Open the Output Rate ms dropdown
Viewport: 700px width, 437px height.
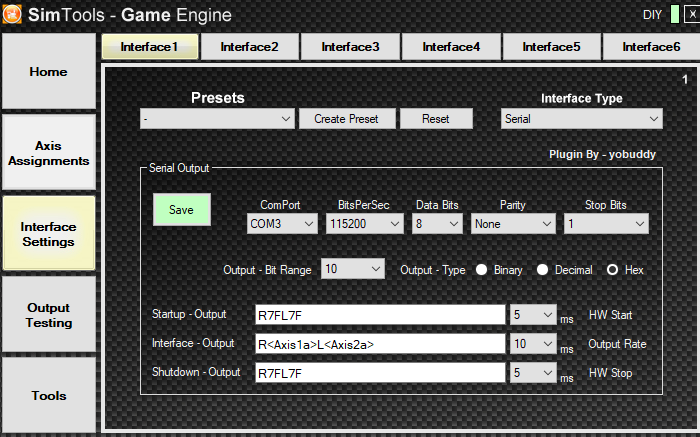[x=532, y=344]
